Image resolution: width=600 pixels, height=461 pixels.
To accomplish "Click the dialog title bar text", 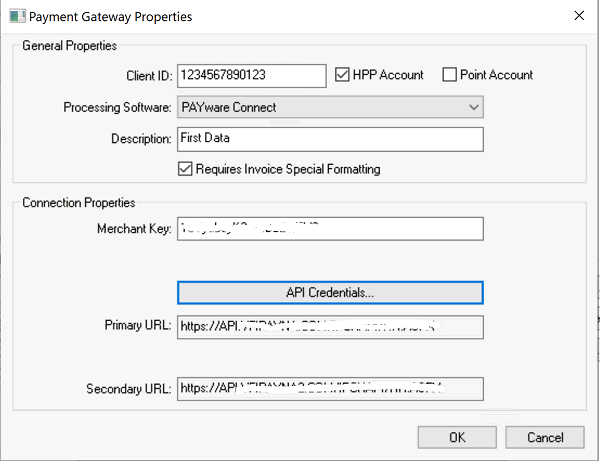I will [110, 16].
